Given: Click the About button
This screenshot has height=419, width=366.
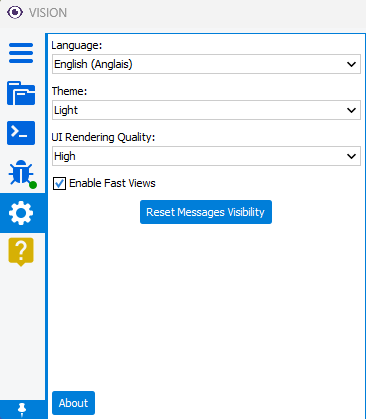Looking at the screenshot, I should tap(73, 403).
